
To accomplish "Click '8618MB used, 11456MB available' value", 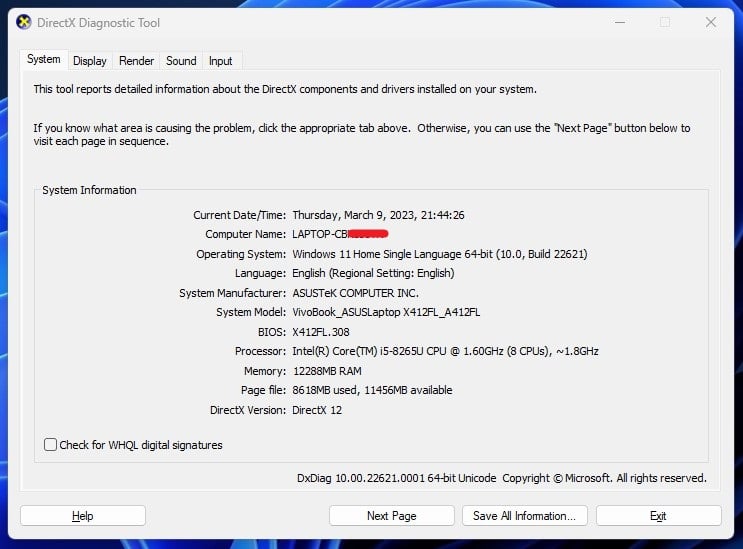I will 372,390.
